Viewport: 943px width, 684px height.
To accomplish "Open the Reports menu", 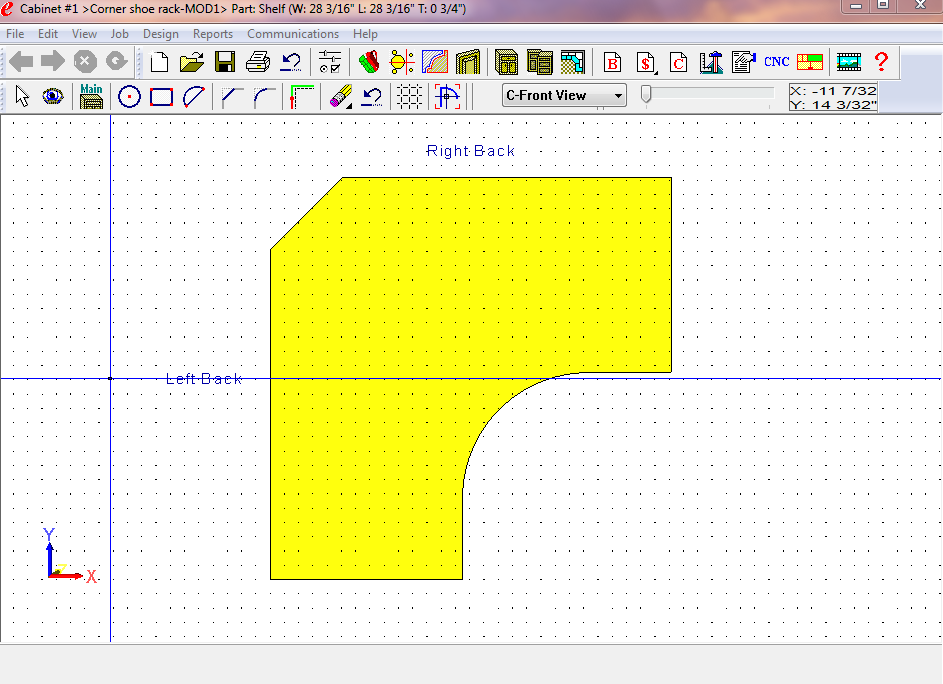I will (x=213, y=34).
